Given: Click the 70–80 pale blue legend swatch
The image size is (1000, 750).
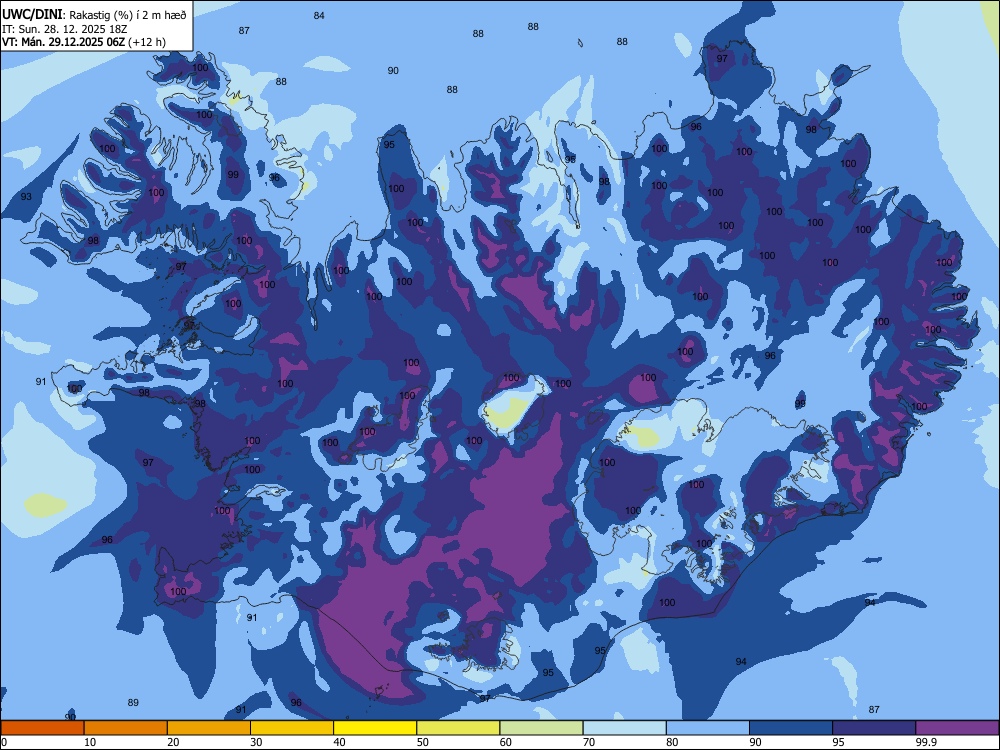Looking at the screenshot, I should click(624, 728).
